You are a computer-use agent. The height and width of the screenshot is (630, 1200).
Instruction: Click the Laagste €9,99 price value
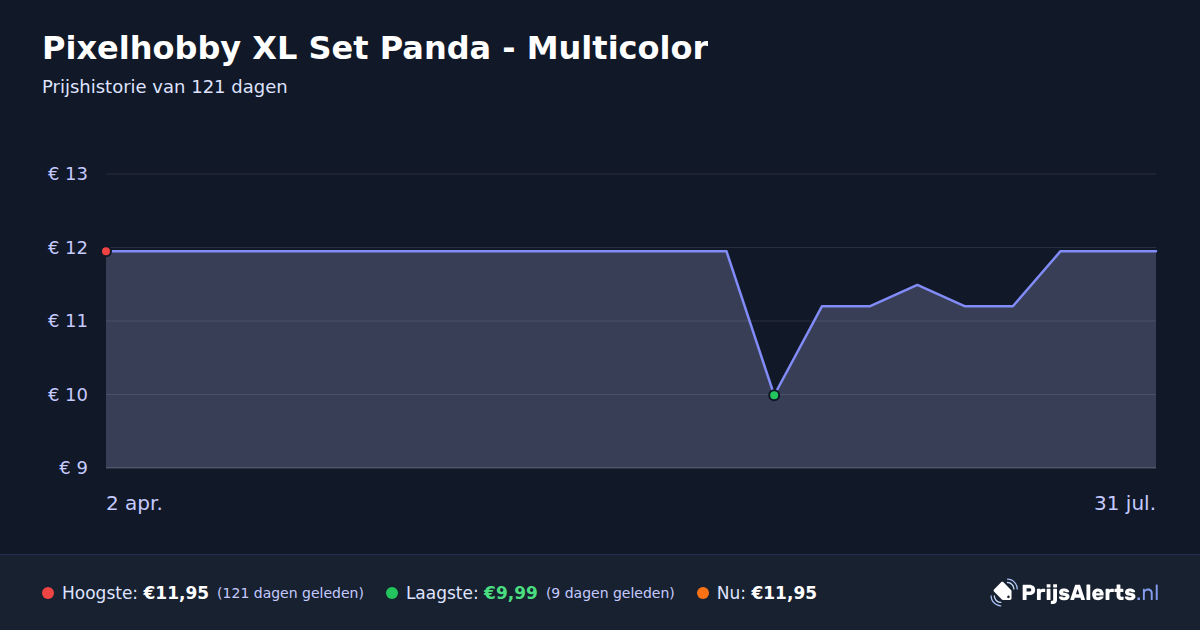[x=511, y=593]
